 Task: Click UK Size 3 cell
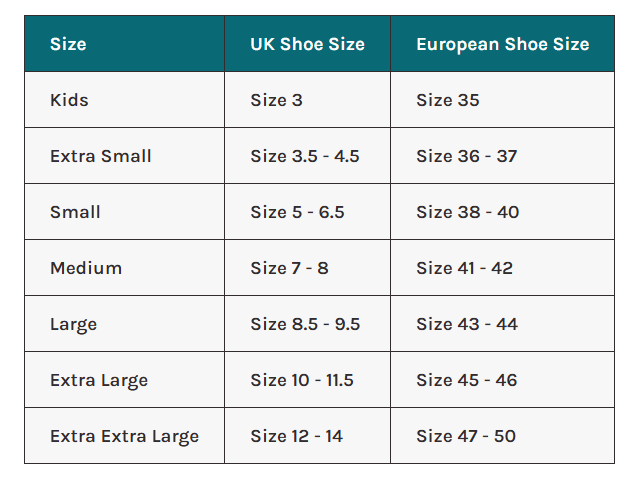(277, 100)
